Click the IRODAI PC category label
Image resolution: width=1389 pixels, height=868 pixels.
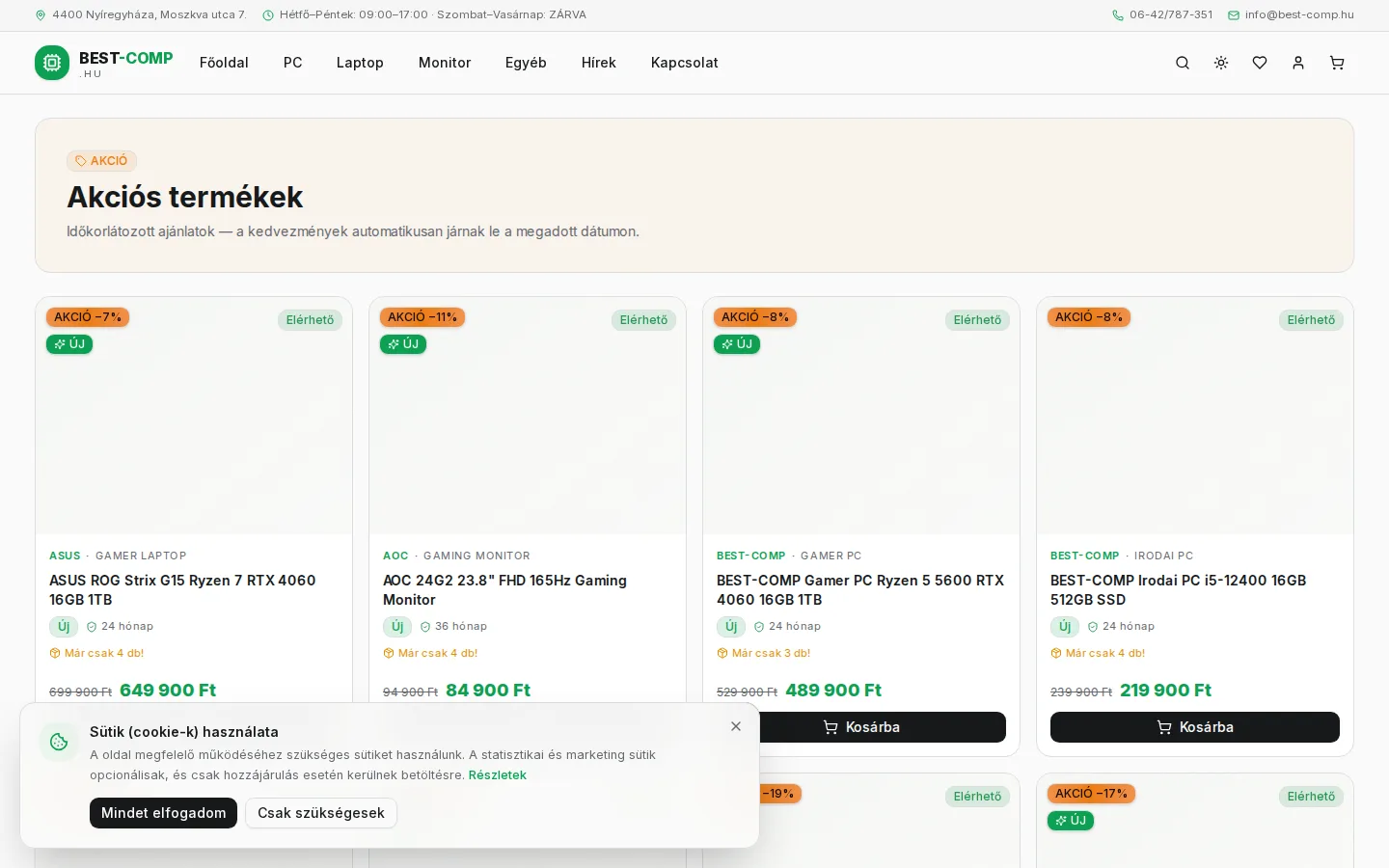point(1163,556)
